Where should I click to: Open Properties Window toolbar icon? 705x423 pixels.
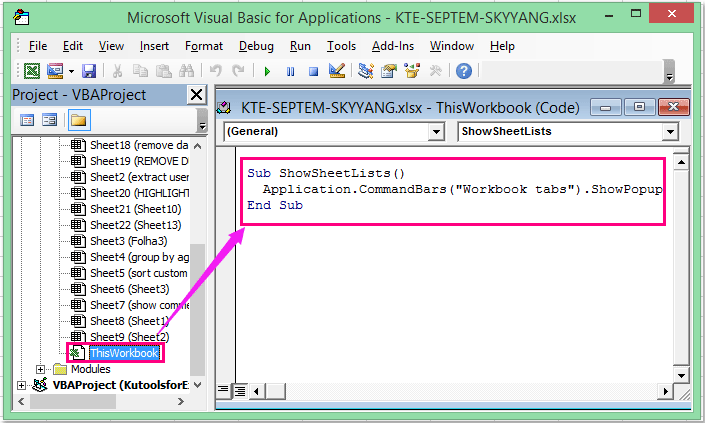[x=388, y=71]
